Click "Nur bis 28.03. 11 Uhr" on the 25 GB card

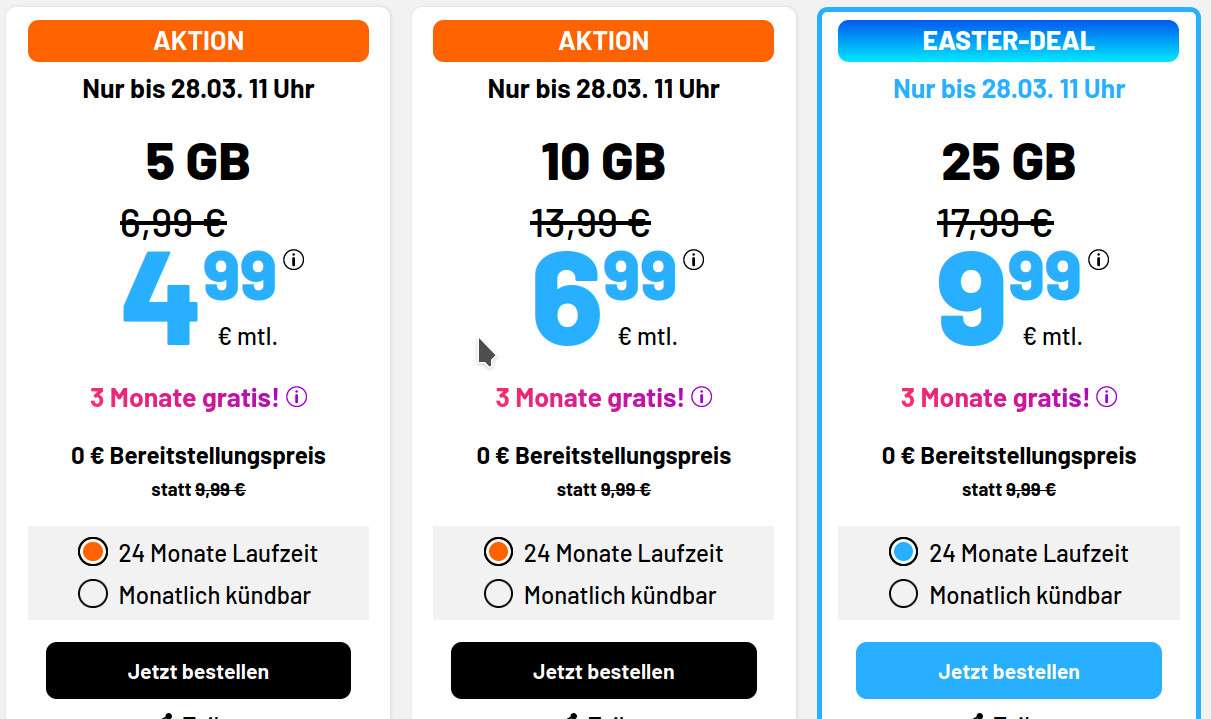pos(1008,89)
